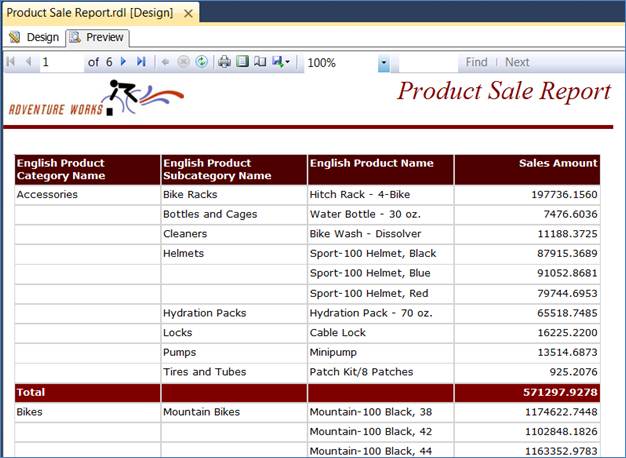Screen dimensions: 626x458
Task: Click the Sales Amount column header
Action: [x=527, y=169]
